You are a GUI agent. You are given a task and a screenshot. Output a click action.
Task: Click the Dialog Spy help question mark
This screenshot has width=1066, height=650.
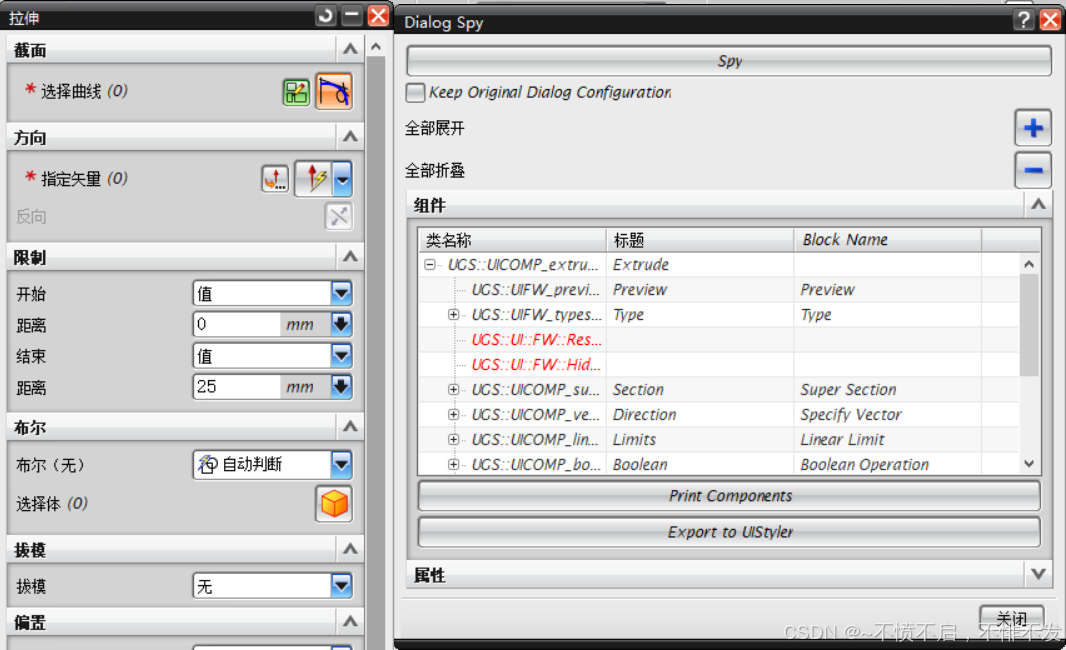pyautogui.click(x=1022, y=21)
